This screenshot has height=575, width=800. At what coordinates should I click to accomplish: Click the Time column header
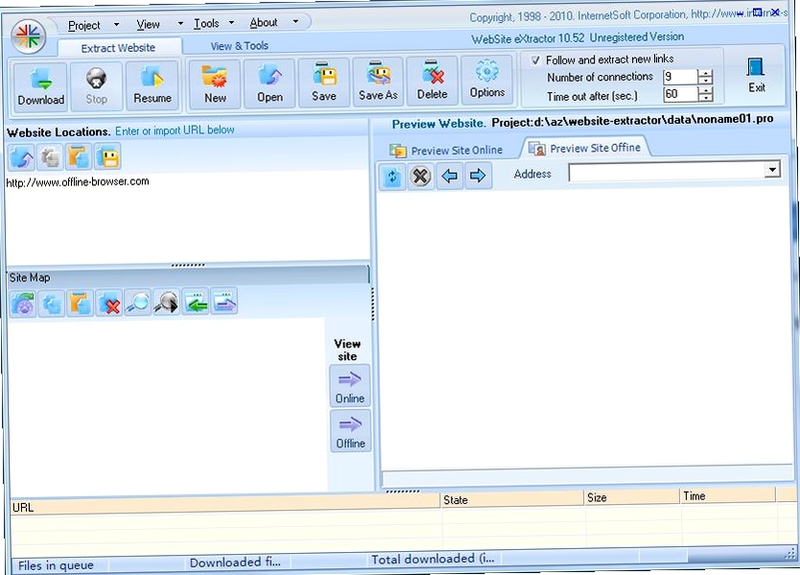728,495
